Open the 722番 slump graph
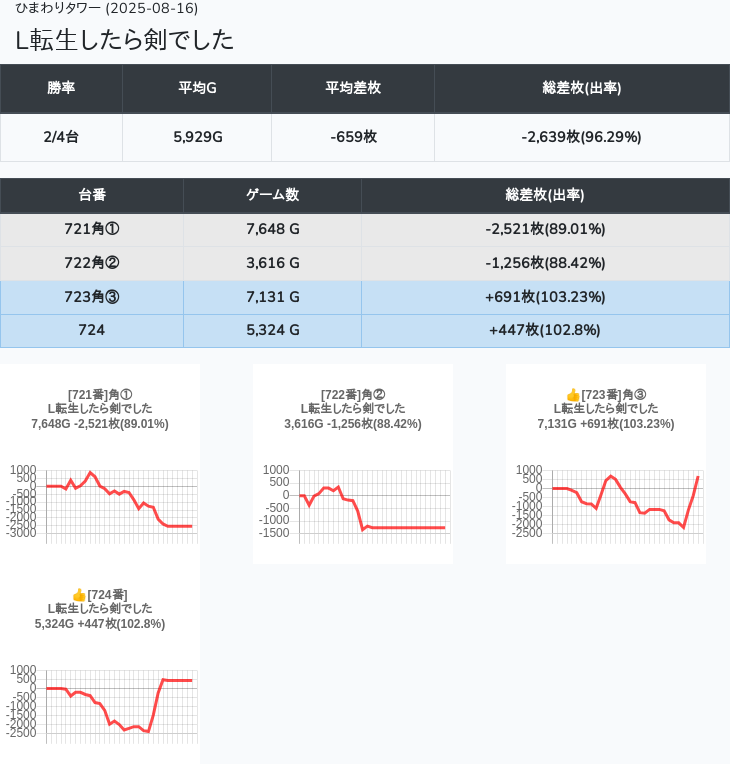This screenshot has width=730, height=764. tap(353, 500)
